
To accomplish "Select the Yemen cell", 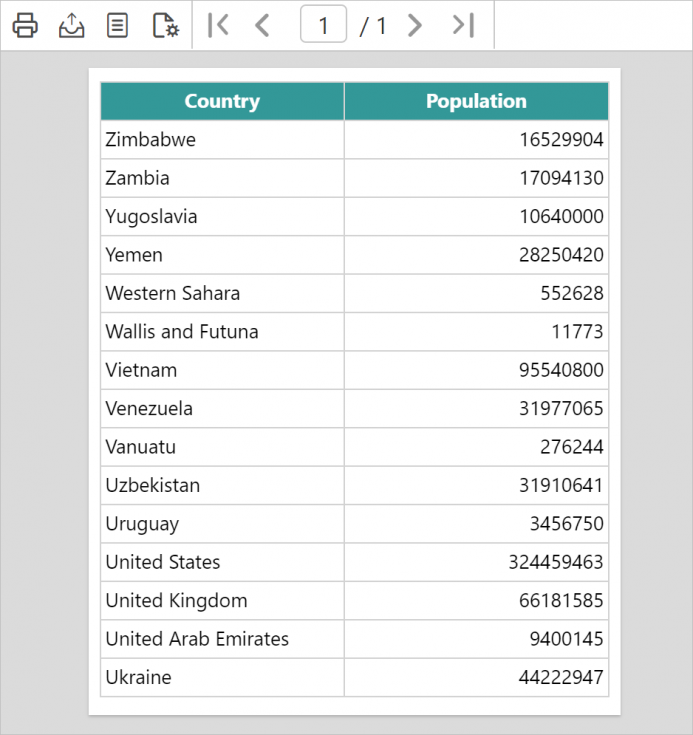I will pos(222,255).
